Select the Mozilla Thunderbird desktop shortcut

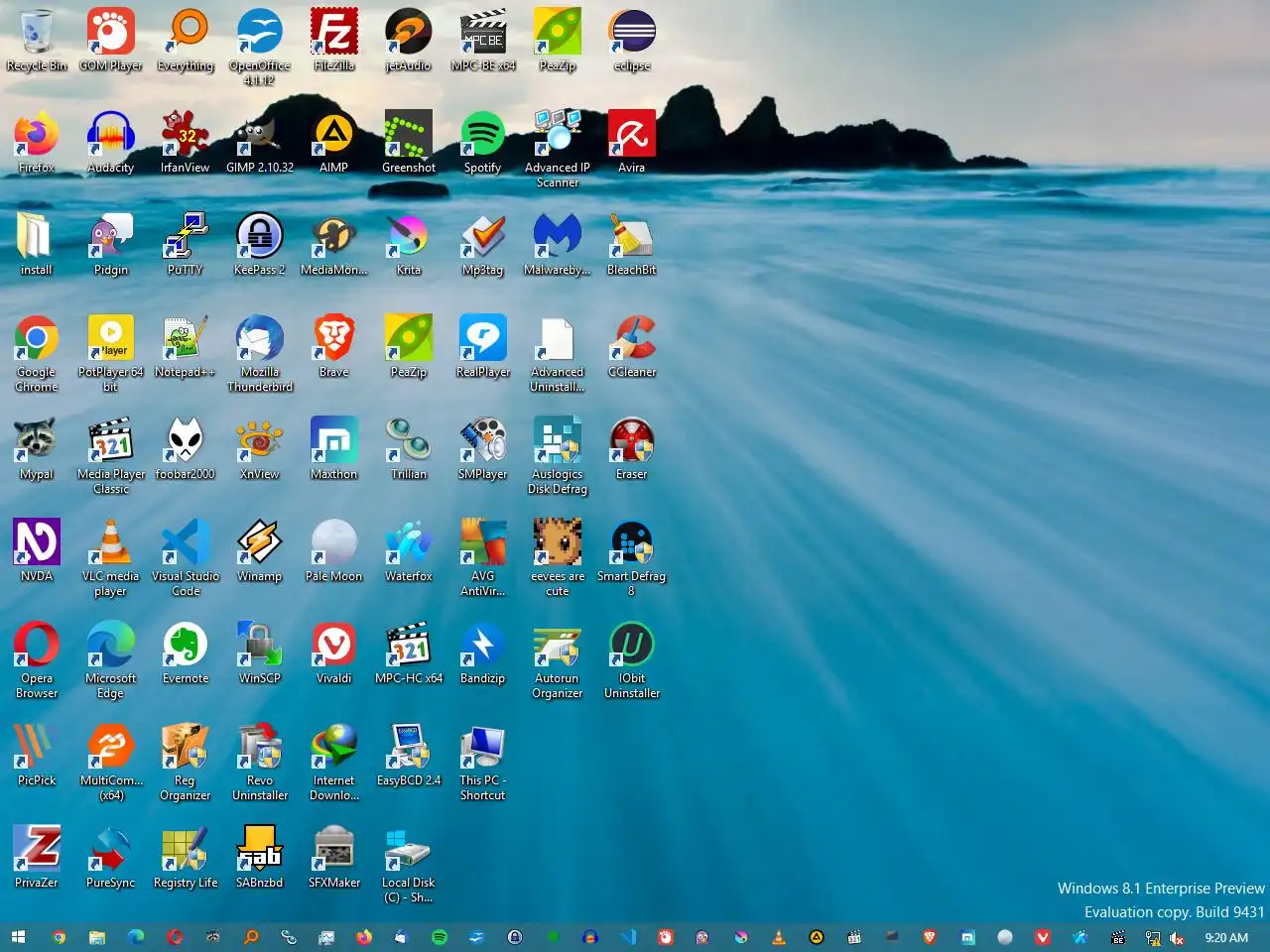260,354
